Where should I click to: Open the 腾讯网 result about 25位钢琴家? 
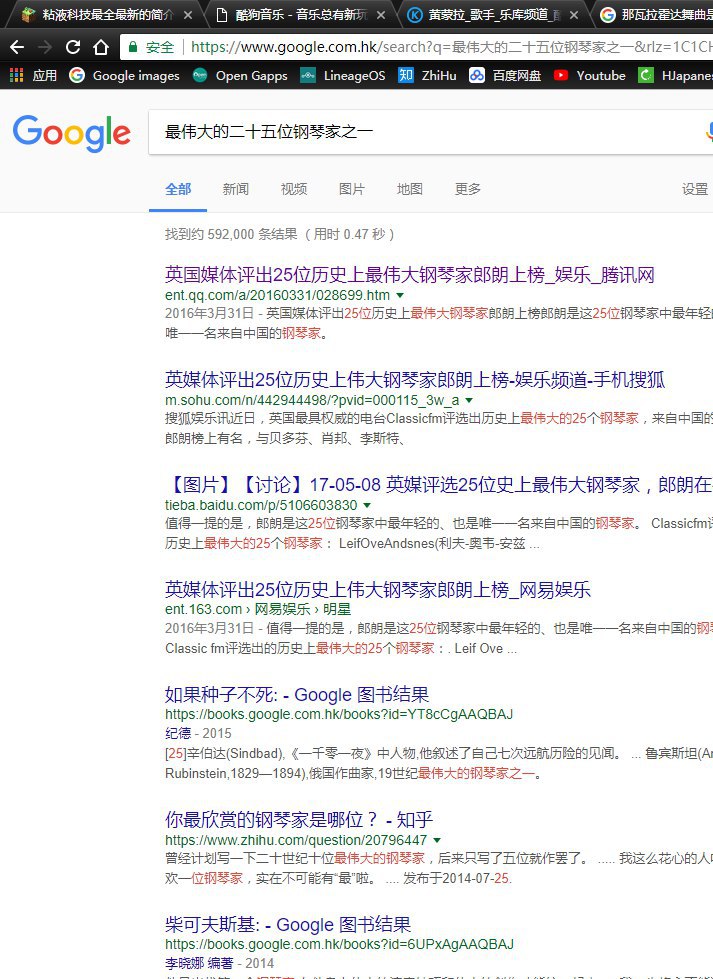pyautogui.click(x=409, y=275)
